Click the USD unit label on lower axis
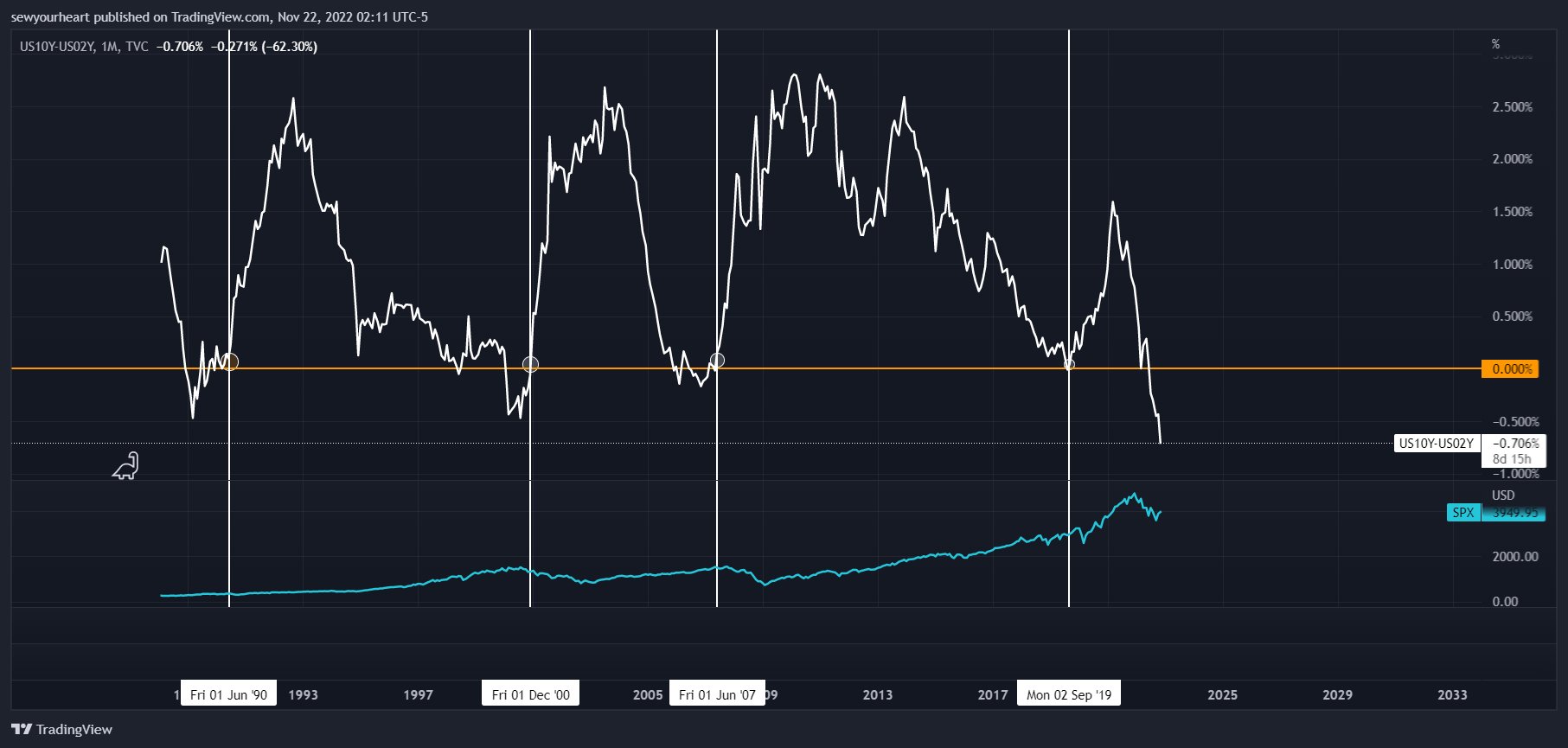This screenshot has height=748, width=1568. pos(1503,495)
